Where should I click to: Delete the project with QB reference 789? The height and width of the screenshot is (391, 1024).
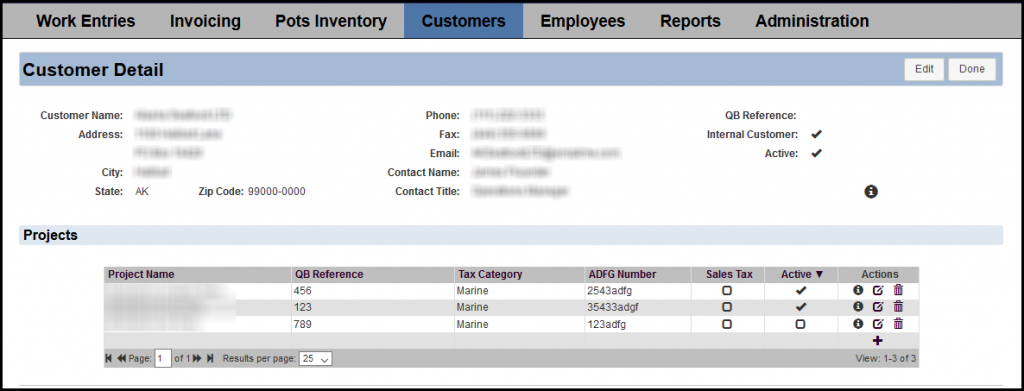[x=898, y=324]
